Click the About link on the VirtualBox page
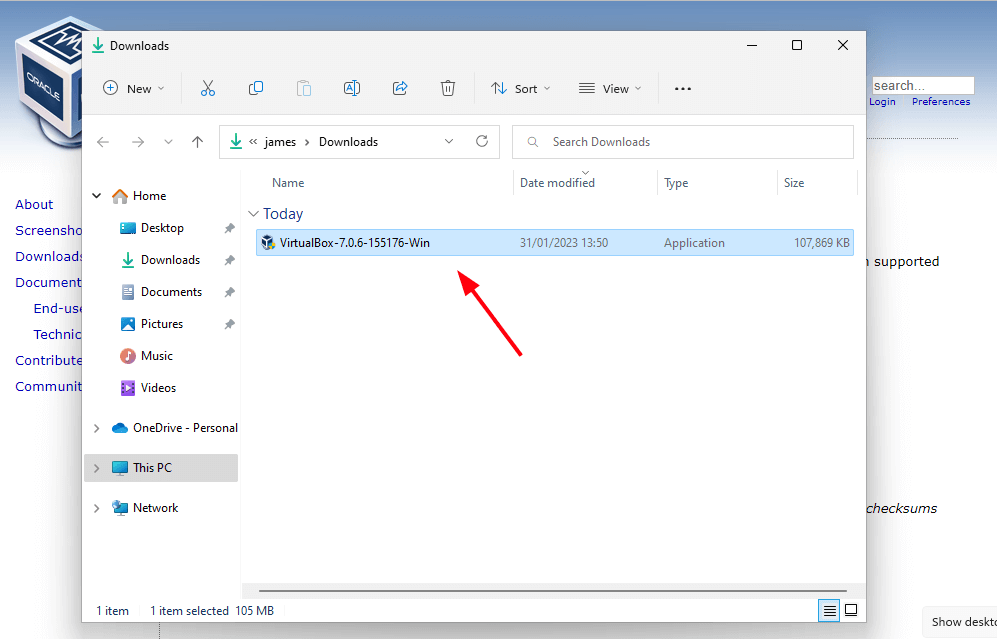The image size is (997, 639). [x=34, y=204]
